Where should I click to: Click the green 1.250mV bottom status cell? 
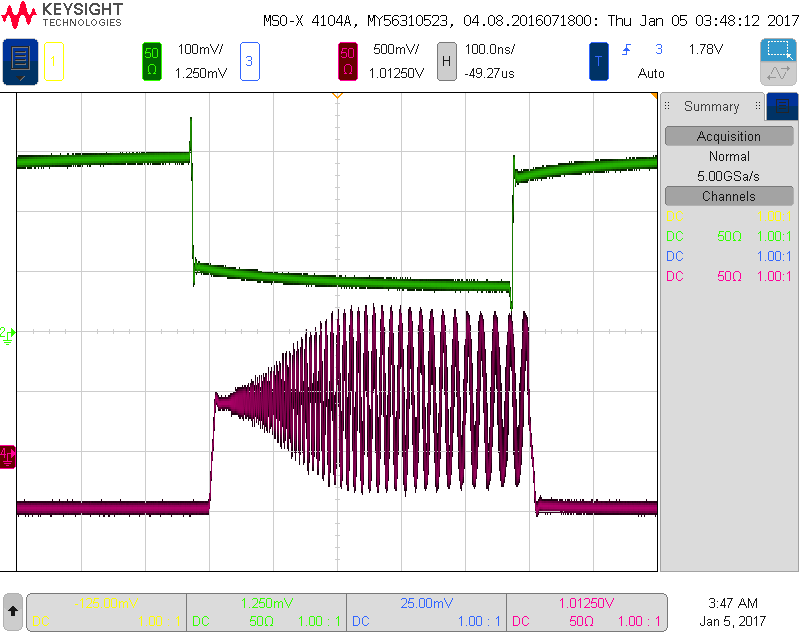click(x=266, y=612)
